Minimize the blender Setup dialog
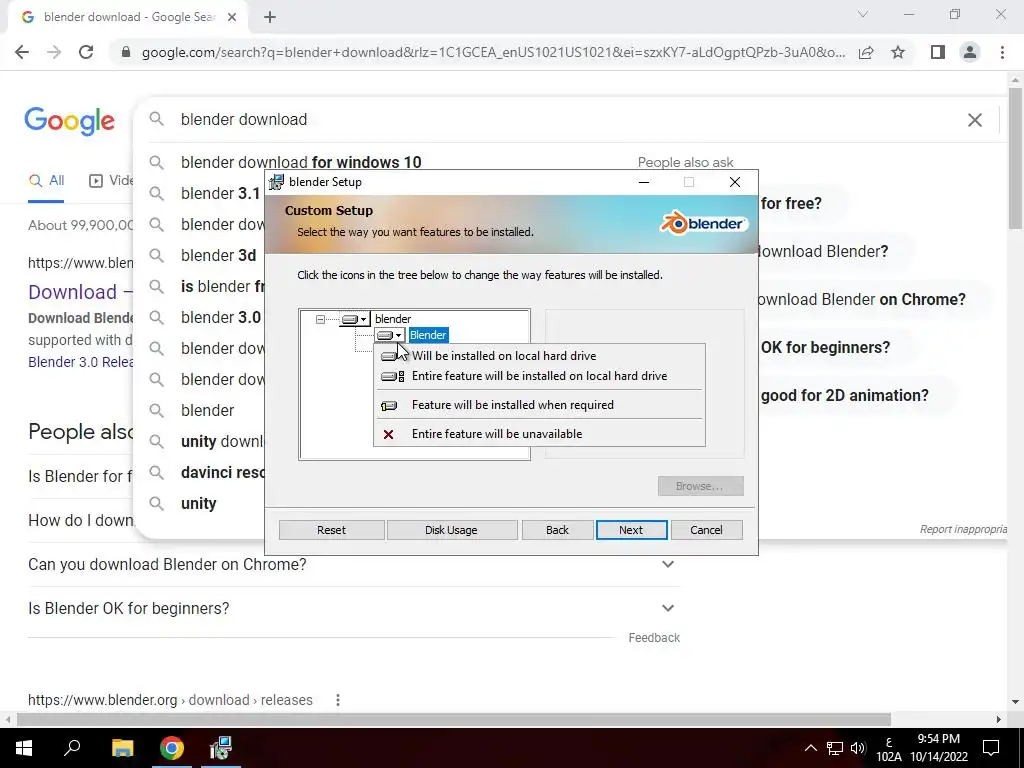 point(644,182)
